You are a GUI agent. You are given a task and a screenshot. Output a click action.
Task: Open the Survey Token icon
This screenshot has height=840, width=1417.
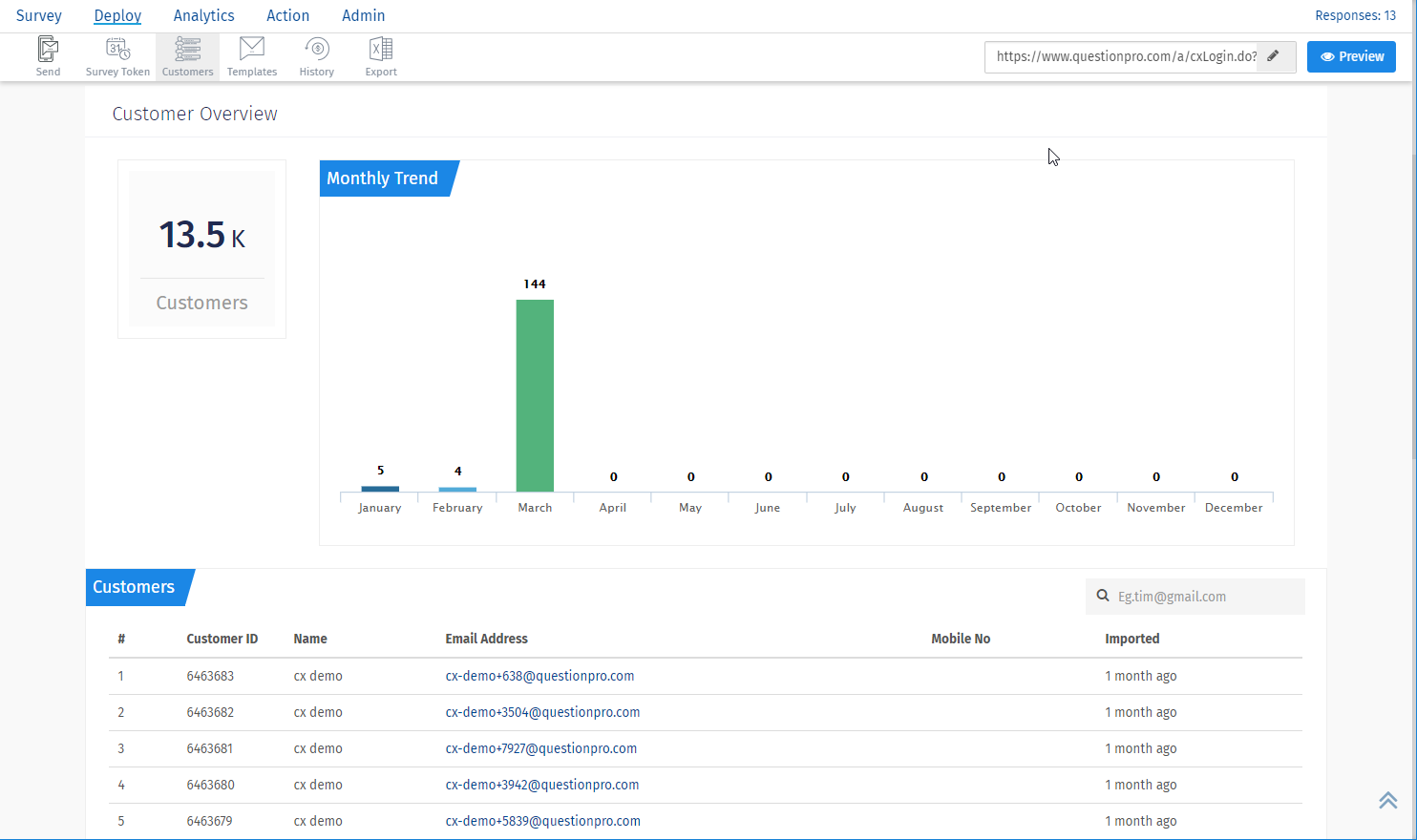click(117, 50)
